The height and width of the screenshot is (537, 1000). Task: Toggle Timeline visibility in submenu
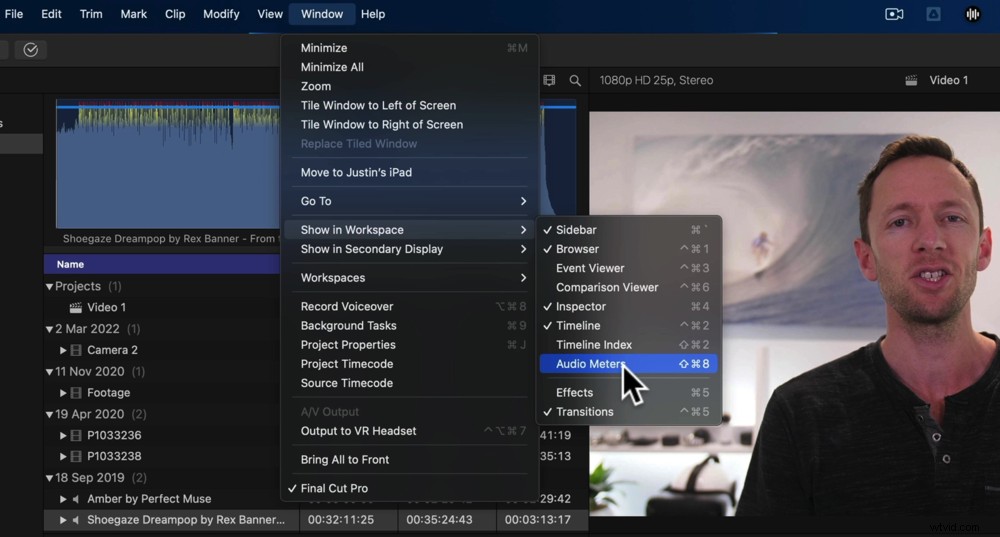click(628, 325)
